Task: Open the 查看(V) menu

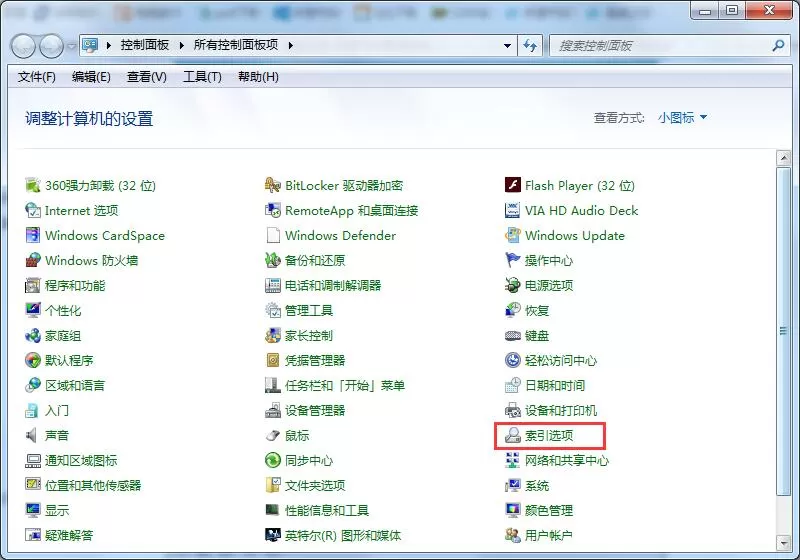Action: click(146, 77)
